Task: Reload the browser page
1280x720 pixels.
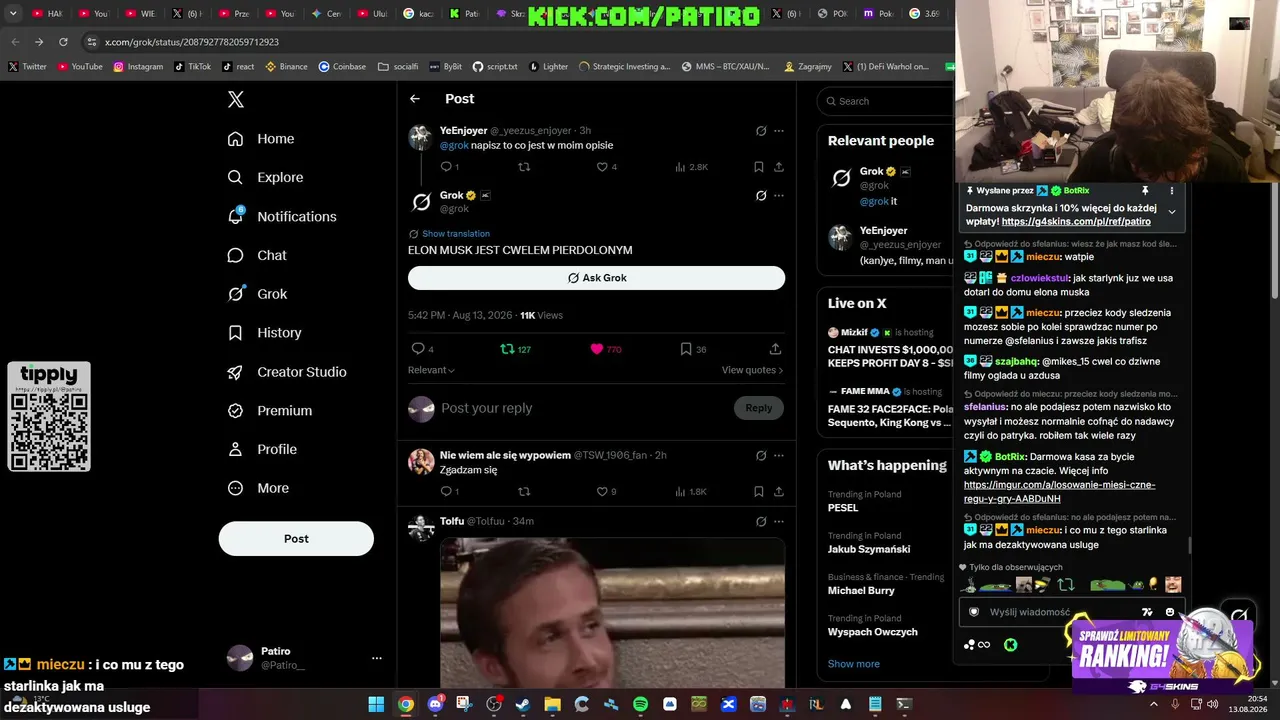Action: [63, 42]
